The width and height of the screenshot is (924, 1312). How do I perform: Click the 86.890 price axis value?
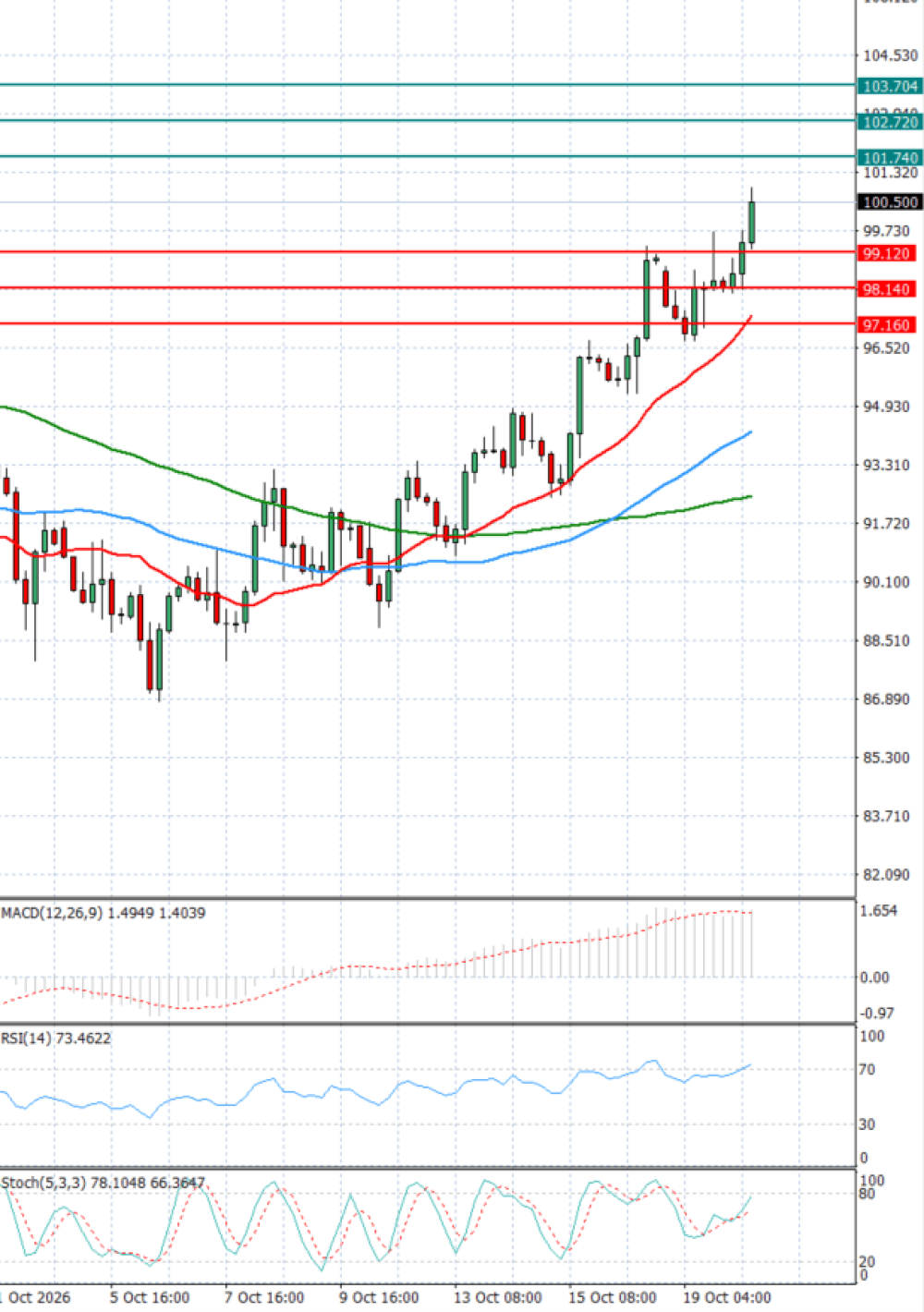tap(885, 699)
